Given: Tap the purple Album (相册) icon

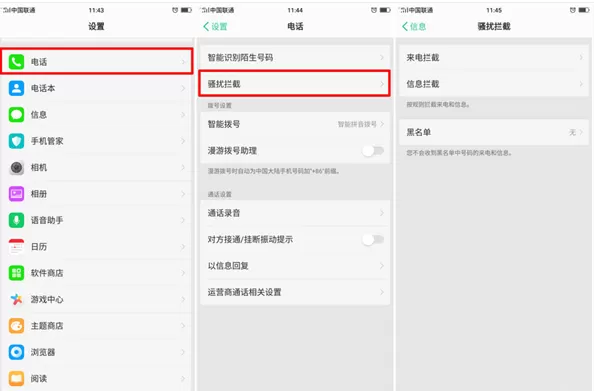Looking at the screenshot, I should pyautogui.click(x=16, y=194).
